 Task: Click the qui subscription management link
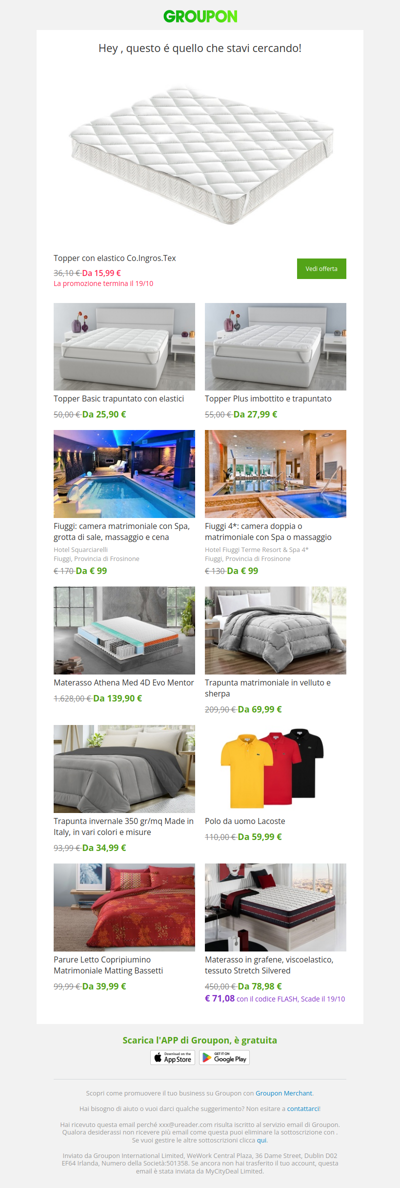pyautogui.click(x=262, y=1140)
